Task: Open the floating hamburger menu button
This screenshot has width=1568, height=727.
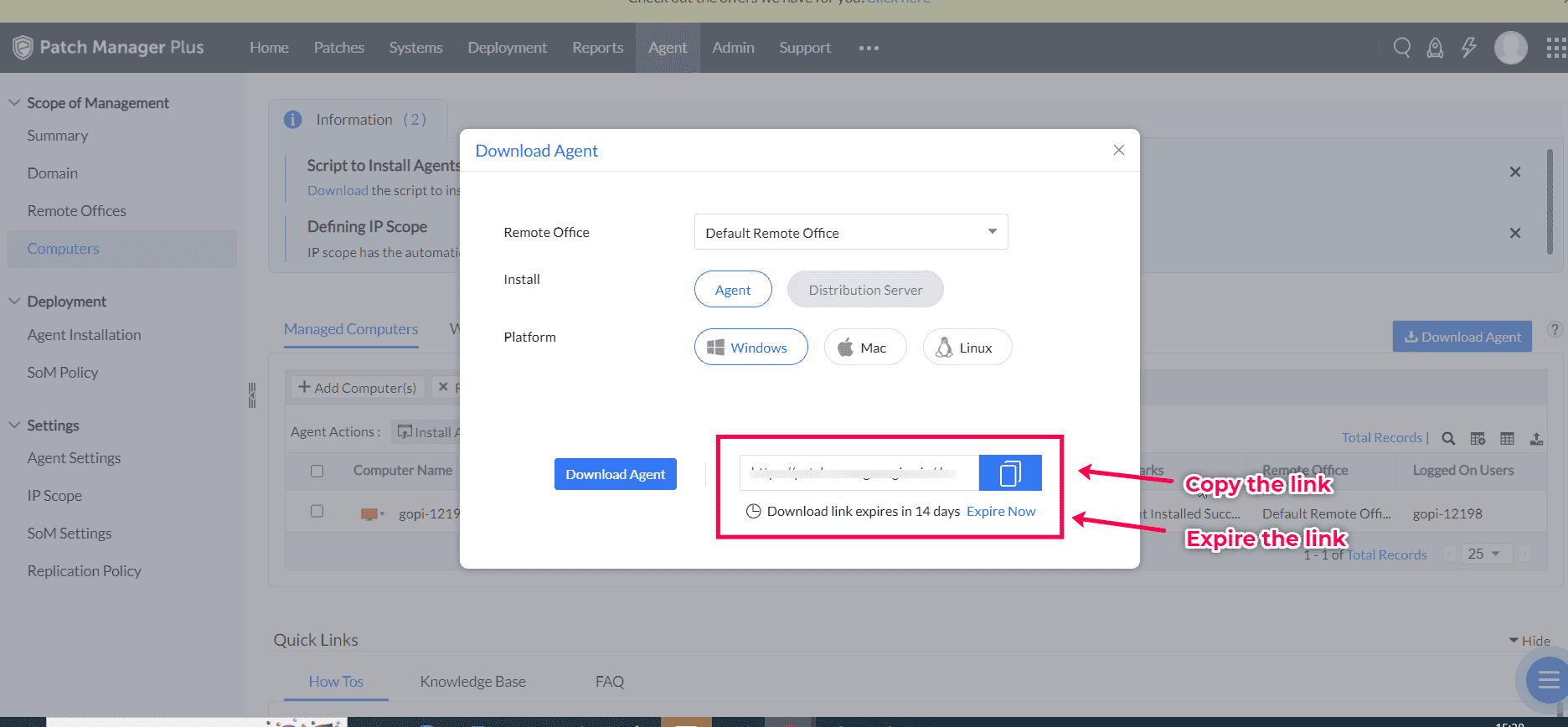Action: [1548, 679]
